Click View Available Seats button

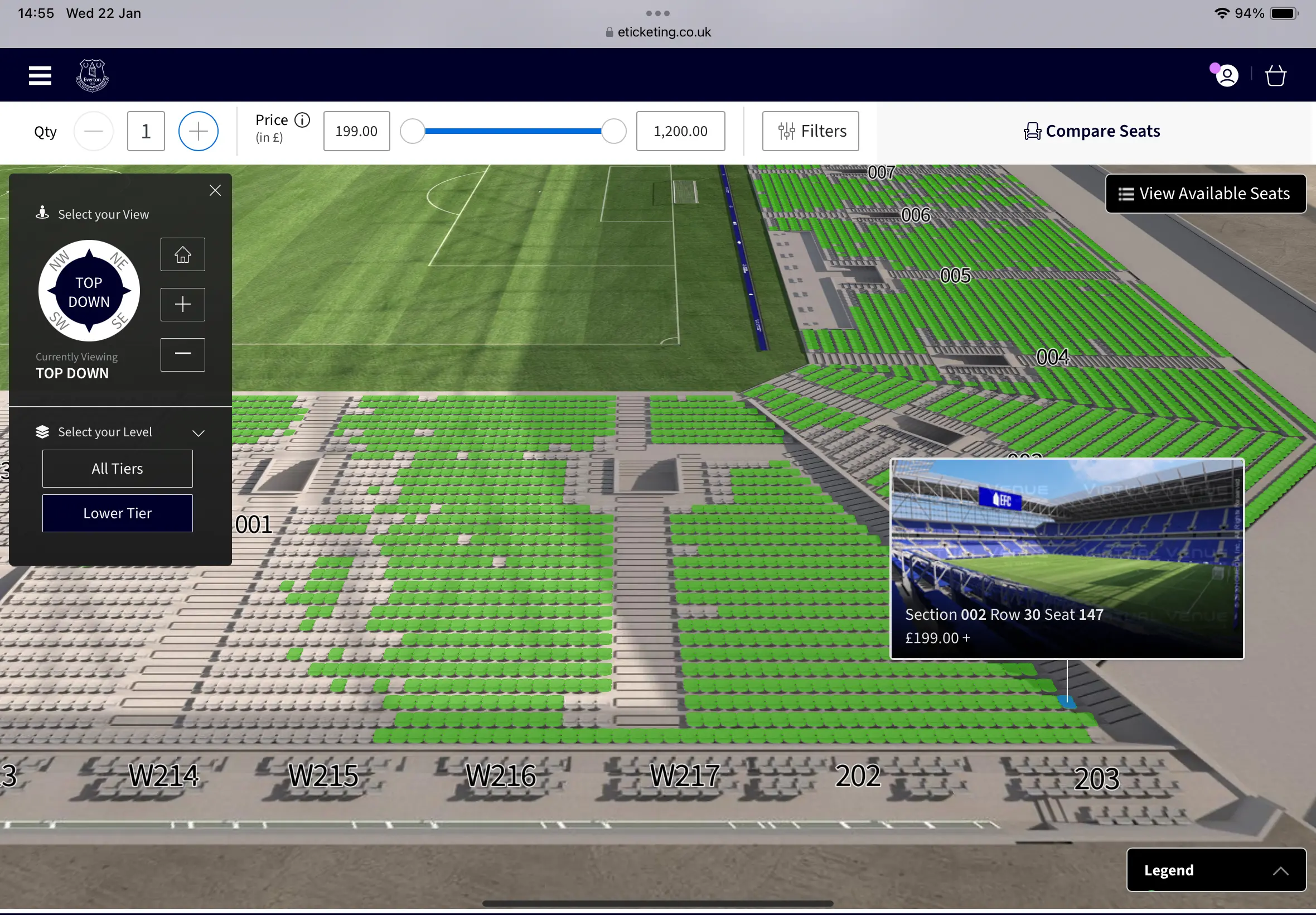pyautogui.click(x=1205, y=194)
